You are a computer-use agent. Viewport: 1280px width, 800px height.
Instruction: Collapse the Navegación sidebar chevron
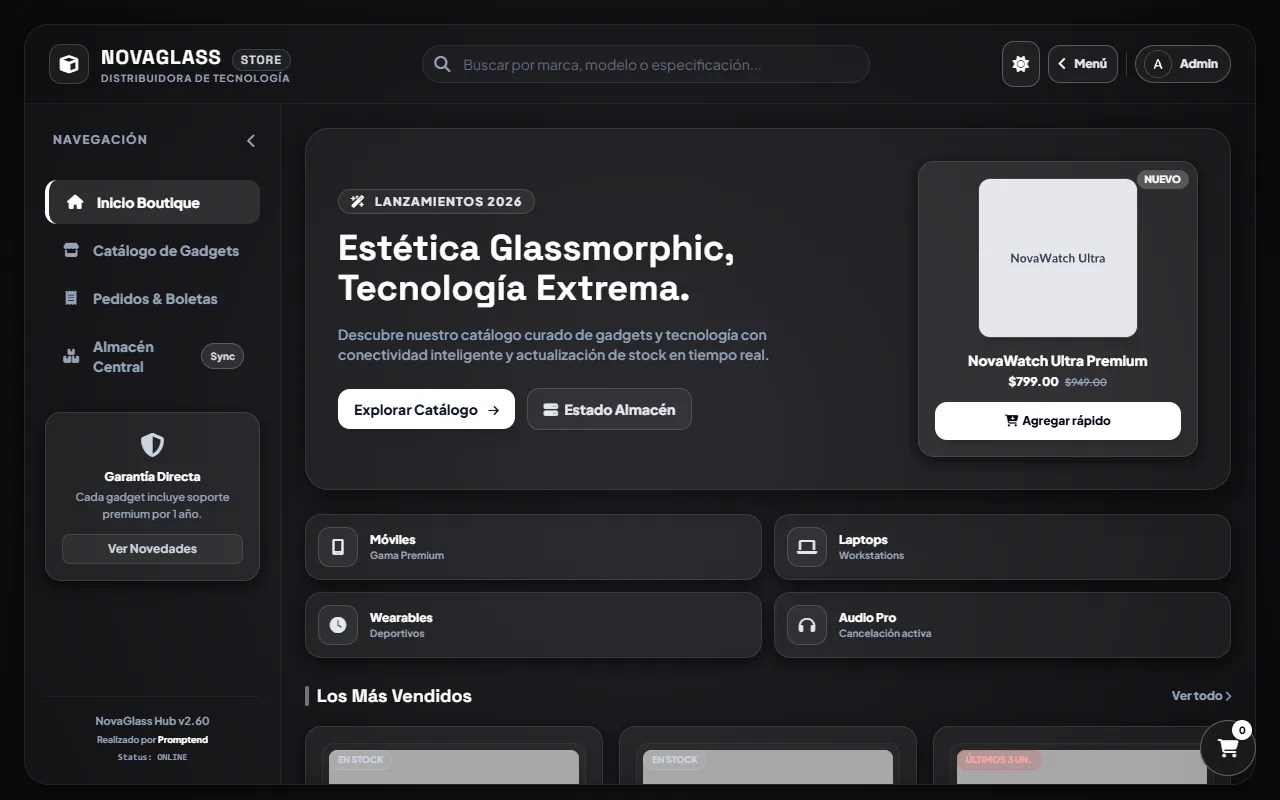pyautogui.click(x=251, y=141)
